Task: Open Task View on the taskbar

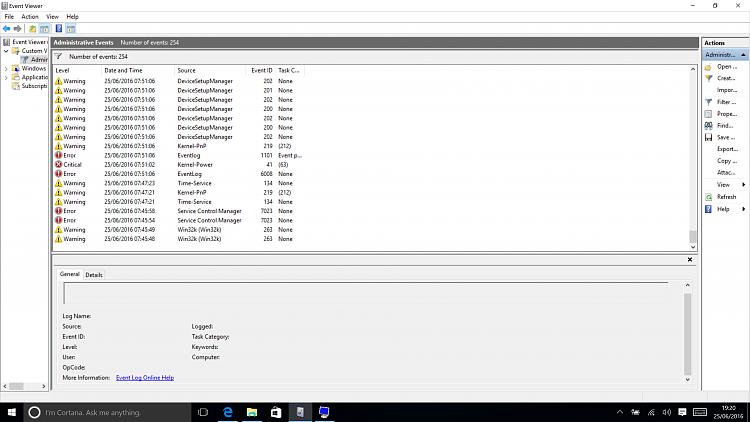Action: 203,411
